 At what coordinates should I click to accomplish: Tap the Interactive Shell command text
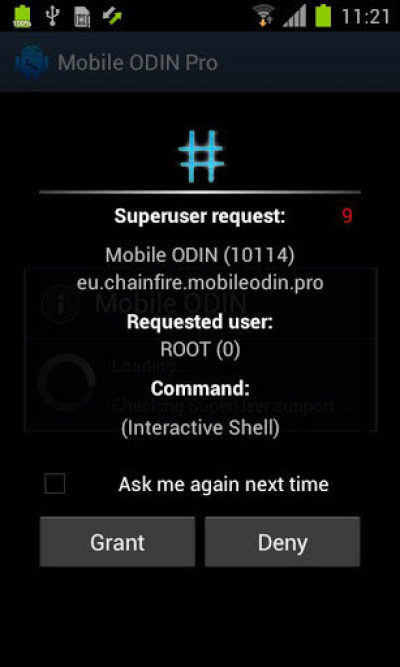200,428
